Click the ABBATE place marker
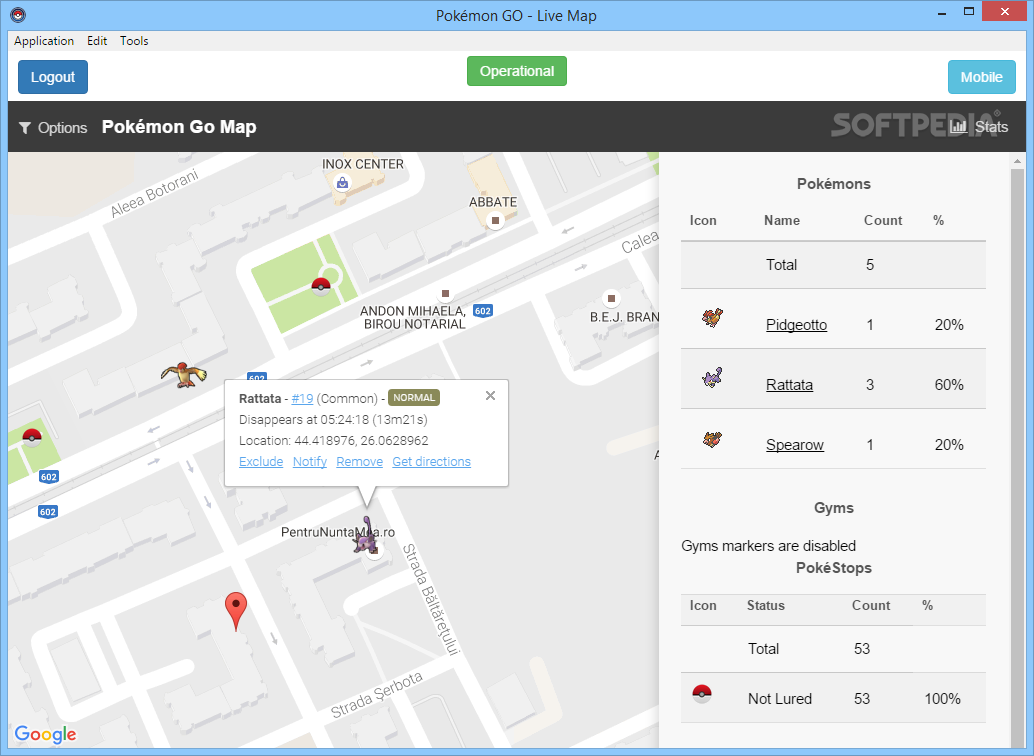 (495, 220)
